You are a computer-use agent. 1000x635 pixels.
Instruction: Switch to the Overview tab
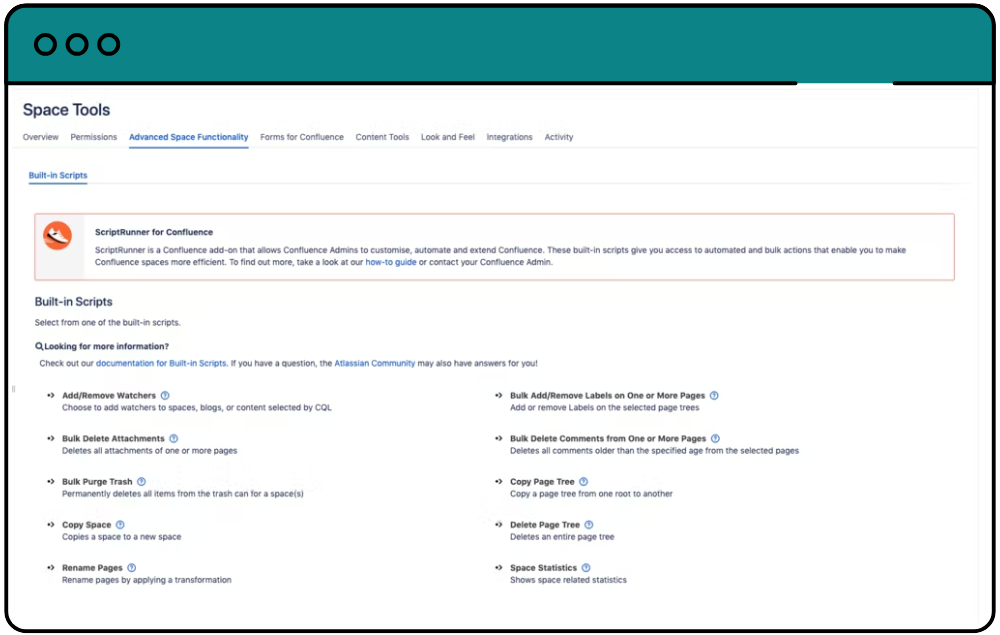click(40, 137)
